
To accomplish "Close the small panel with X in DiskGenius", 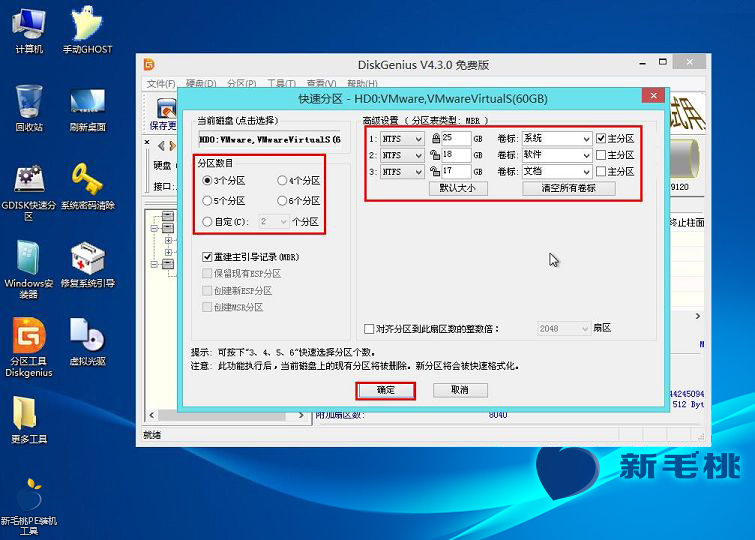I will tap(147, 142).
